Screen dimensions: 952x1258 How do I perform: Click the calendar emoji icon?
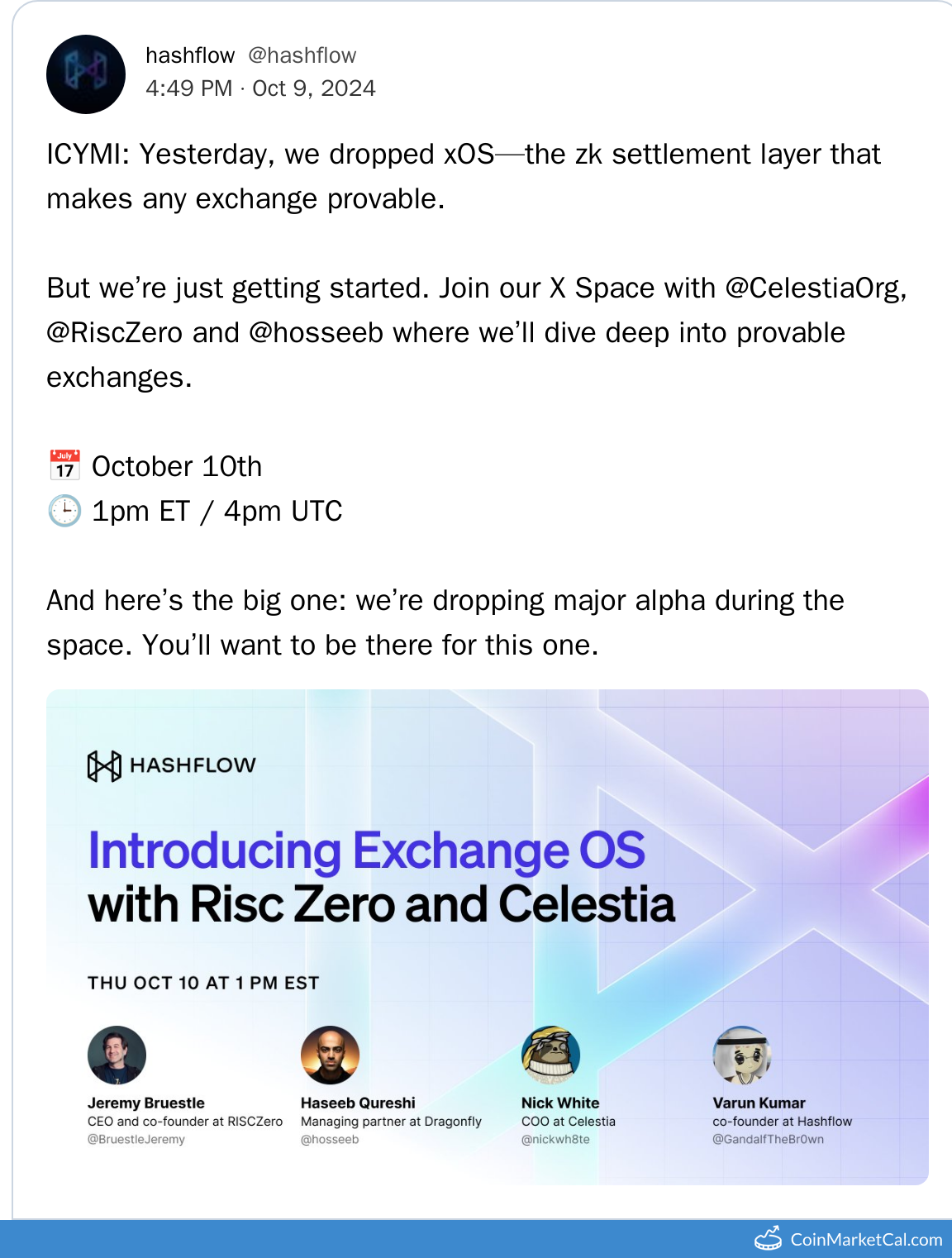pos(65,466)
